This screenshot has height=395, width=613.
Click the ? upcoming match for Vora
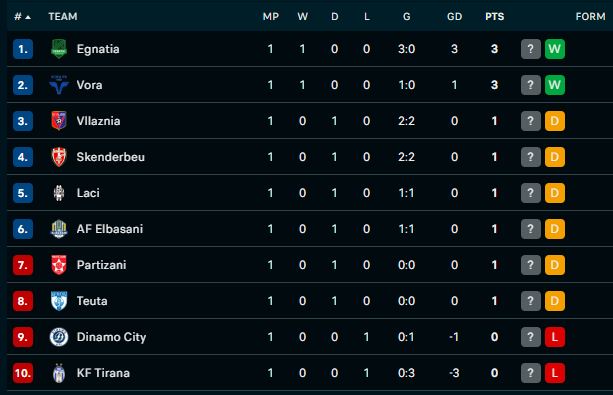pyautogui.click(x=531, y=85)
